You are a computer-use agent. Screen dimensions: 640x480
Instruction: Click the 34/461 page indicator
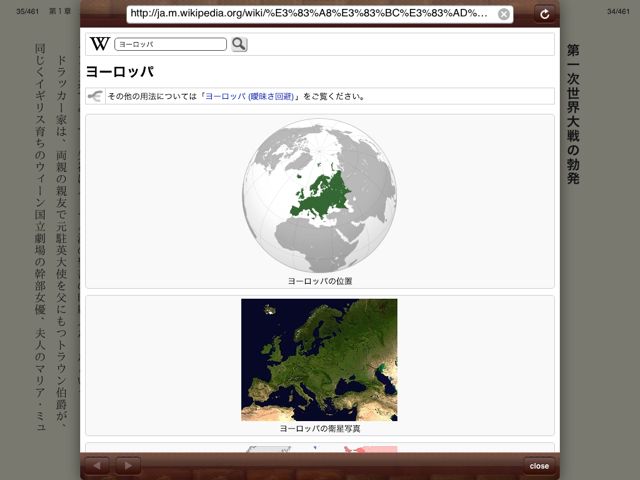pyautogui.click(x=618, y=12)
